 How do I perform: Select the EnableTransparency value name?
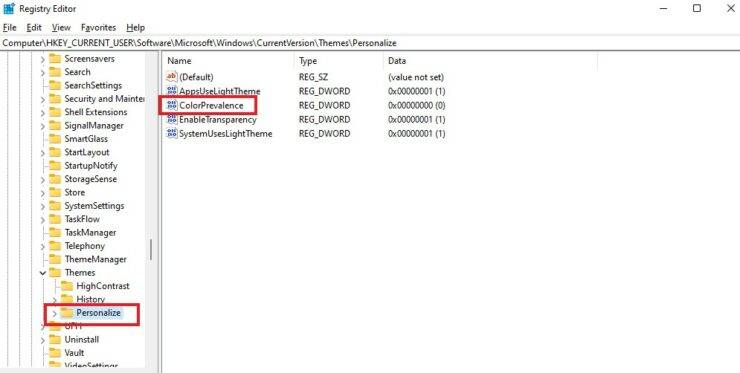pos(218,119)
